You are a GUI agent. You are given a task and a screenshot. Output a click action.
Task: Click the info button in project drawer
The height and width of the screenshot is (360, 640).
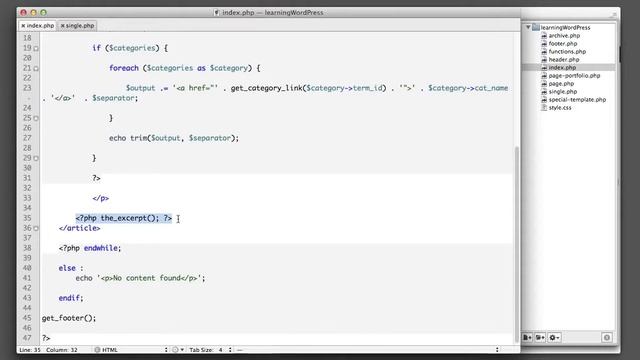tap(607, 338)
